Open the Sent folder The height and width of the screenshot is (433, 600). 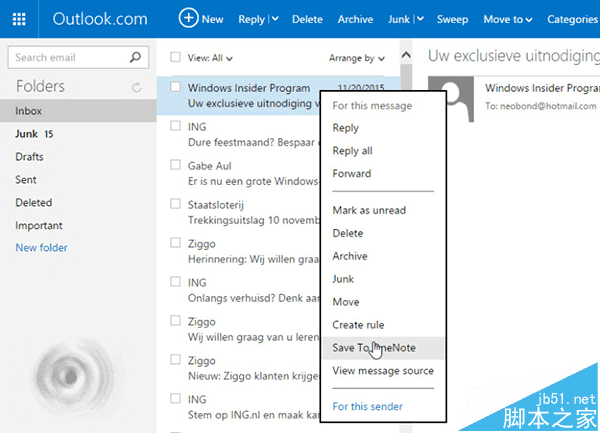[x=78, y=180]
